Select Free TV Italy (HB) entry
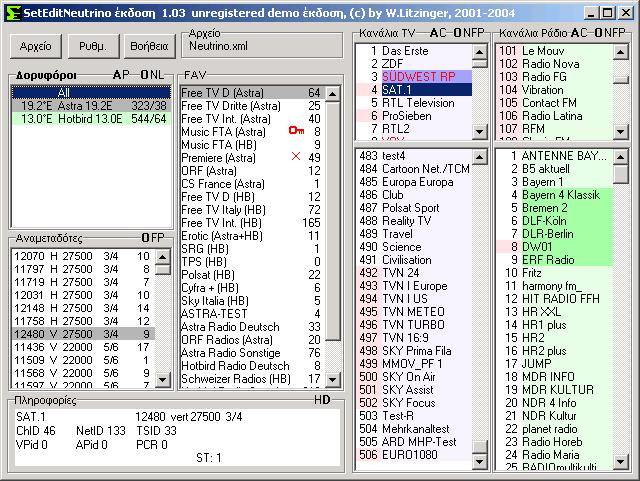Image resolution: width=640 pixels, height=481 pixels. point(252,210)
